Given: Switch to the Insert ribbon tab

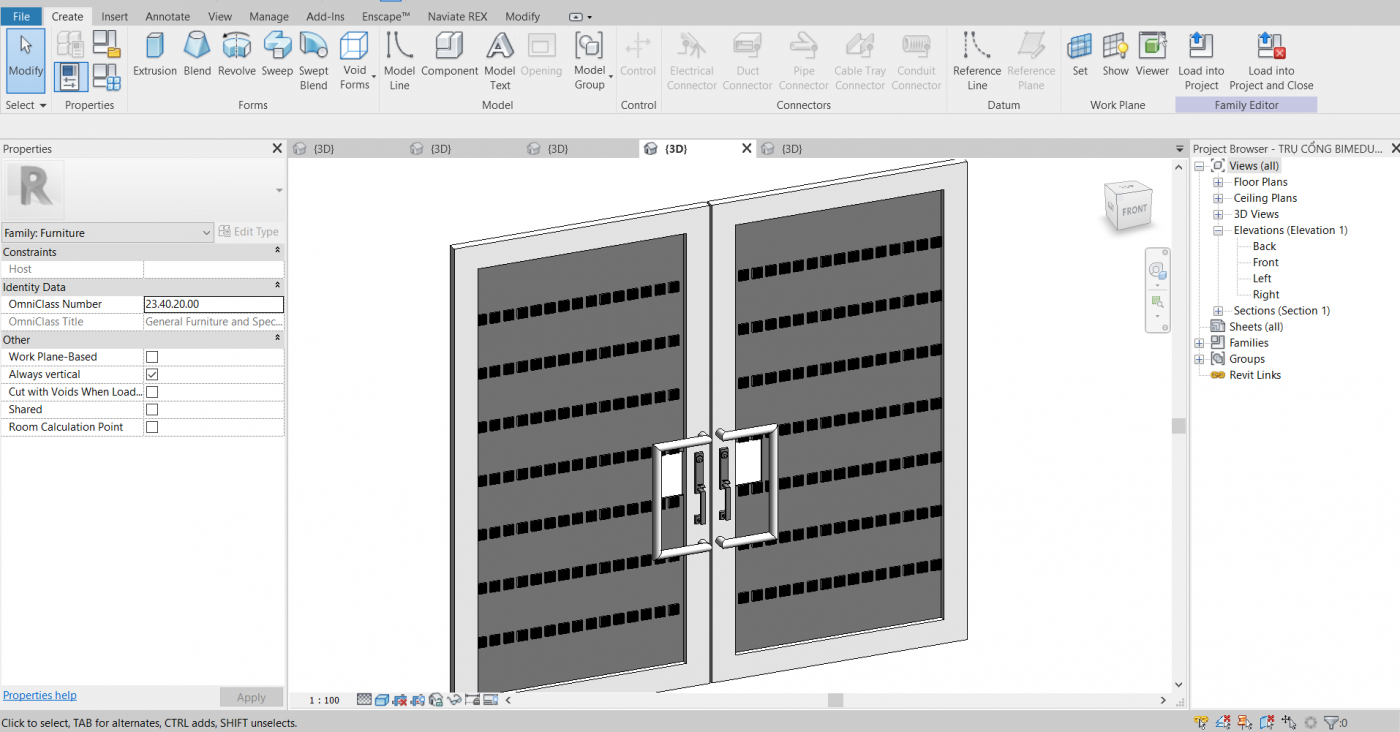Looking at the screenshot, I should pyautogui.click(x=114, y=16).
